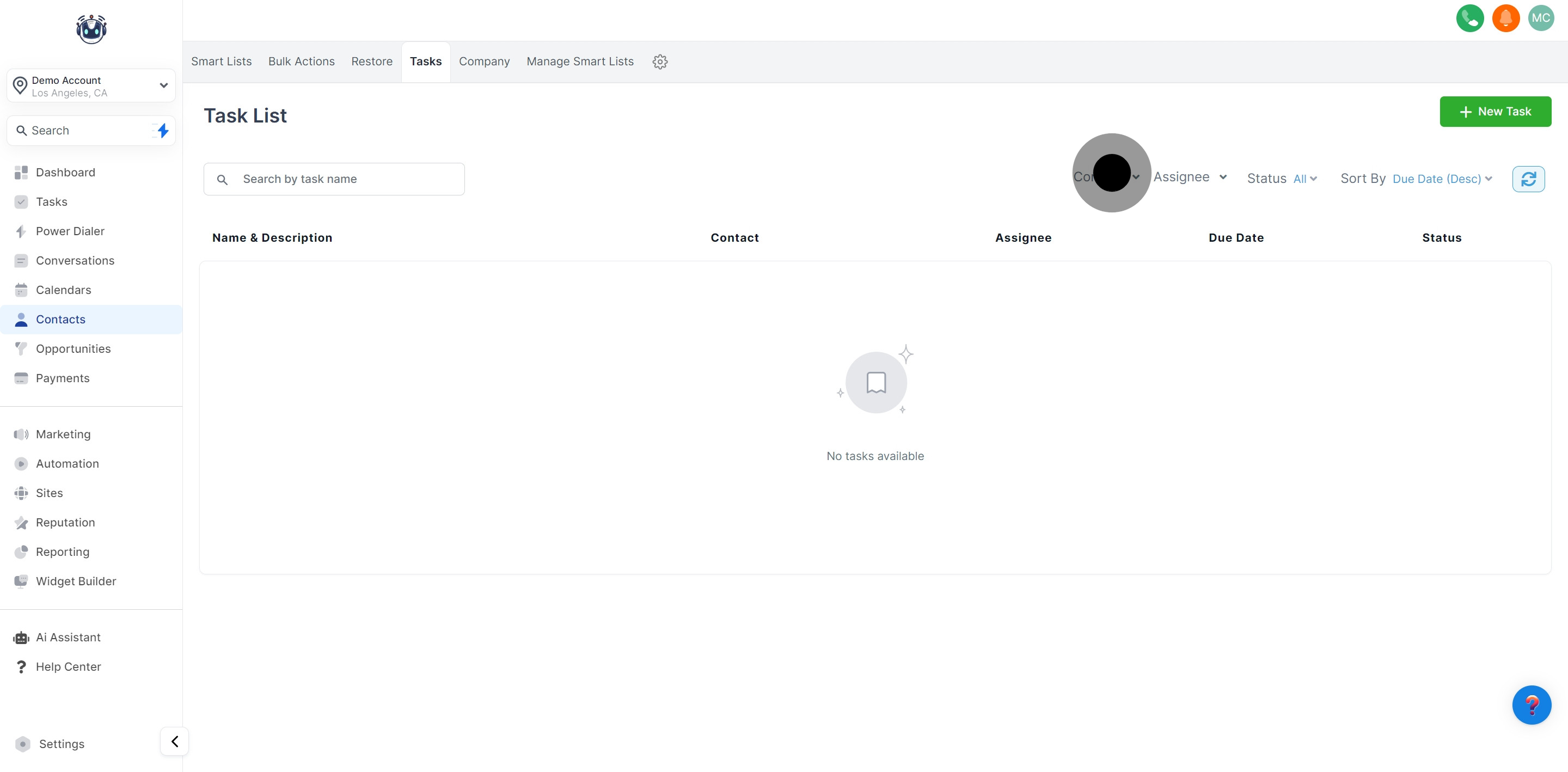
Task: Open the contacts settings gear icon
Action: click(x=660, y=61)
